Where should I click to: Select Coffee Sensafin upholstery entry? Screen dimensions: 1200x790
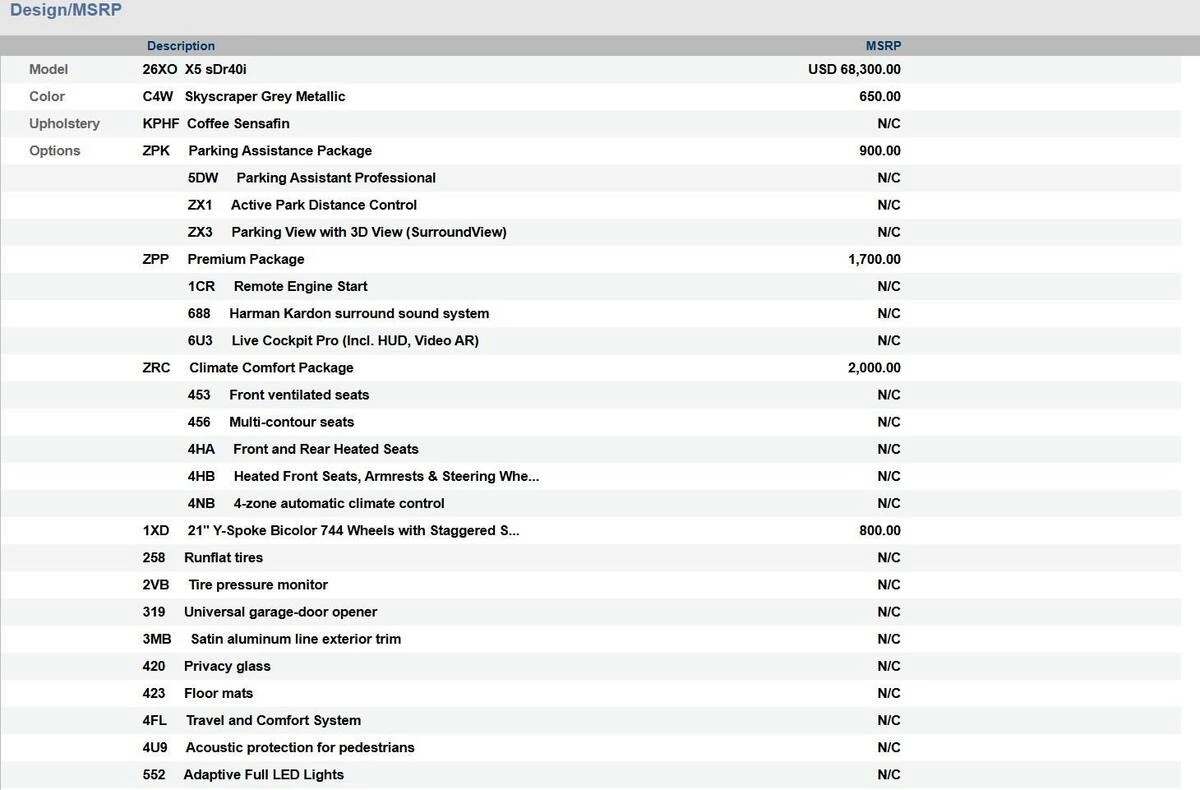238,124
